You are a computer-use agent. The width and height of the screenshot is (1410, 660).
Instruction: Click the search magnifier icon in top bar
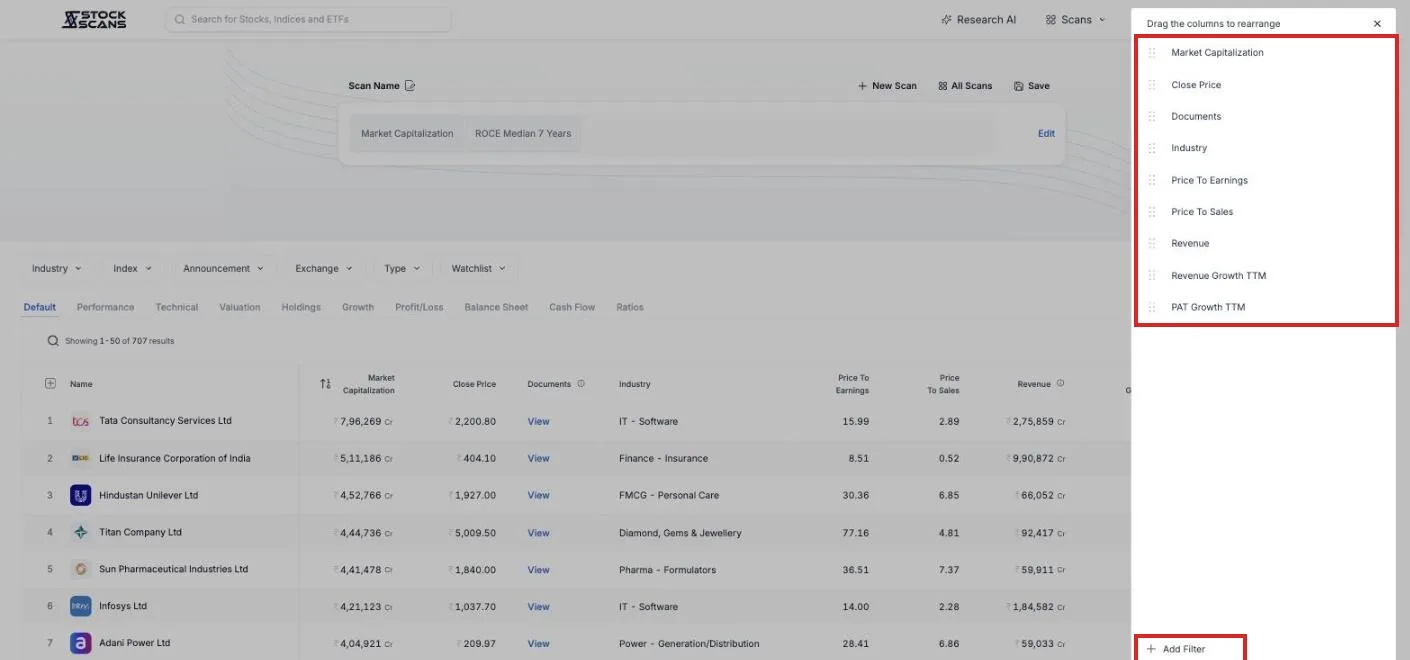(x=180, y=19)
